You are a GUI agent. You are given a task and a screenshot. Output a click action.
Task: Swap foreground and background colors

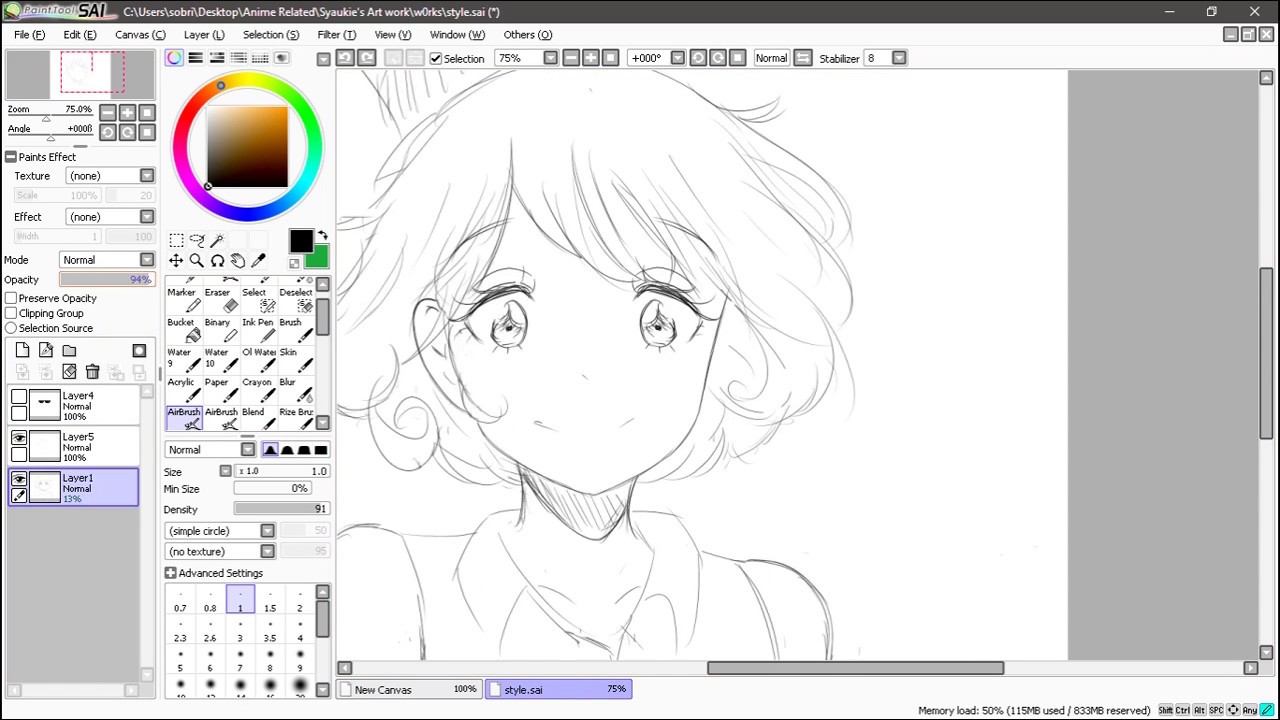[322, 236]
